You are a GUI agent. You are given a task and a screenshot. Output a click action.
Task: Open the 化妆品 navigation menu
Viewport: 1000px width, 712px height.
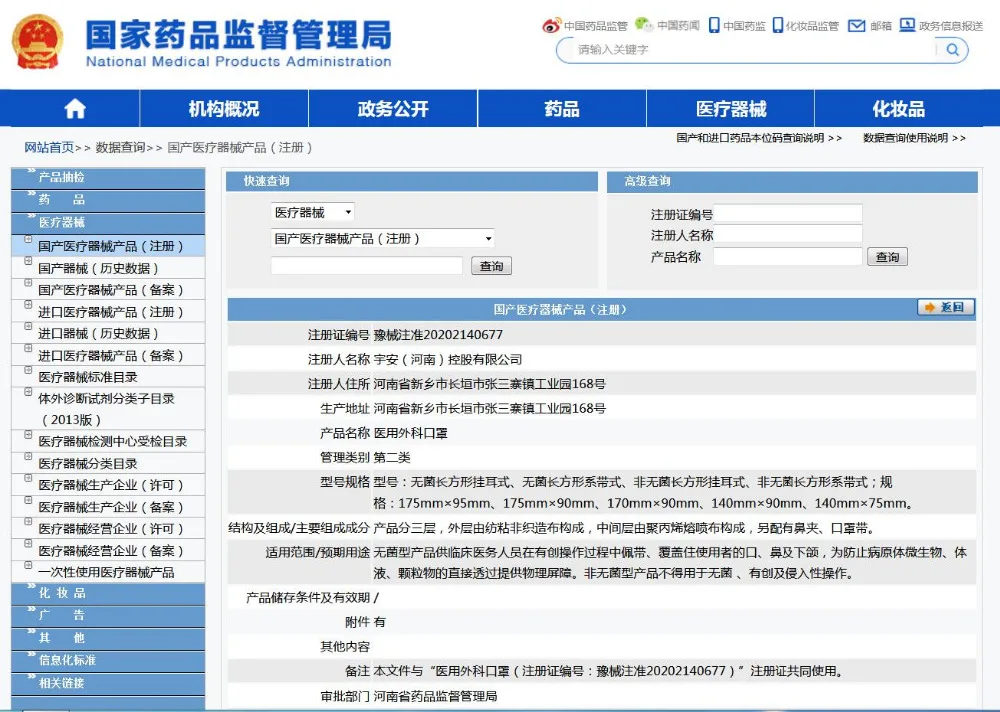tap(899, 108)
